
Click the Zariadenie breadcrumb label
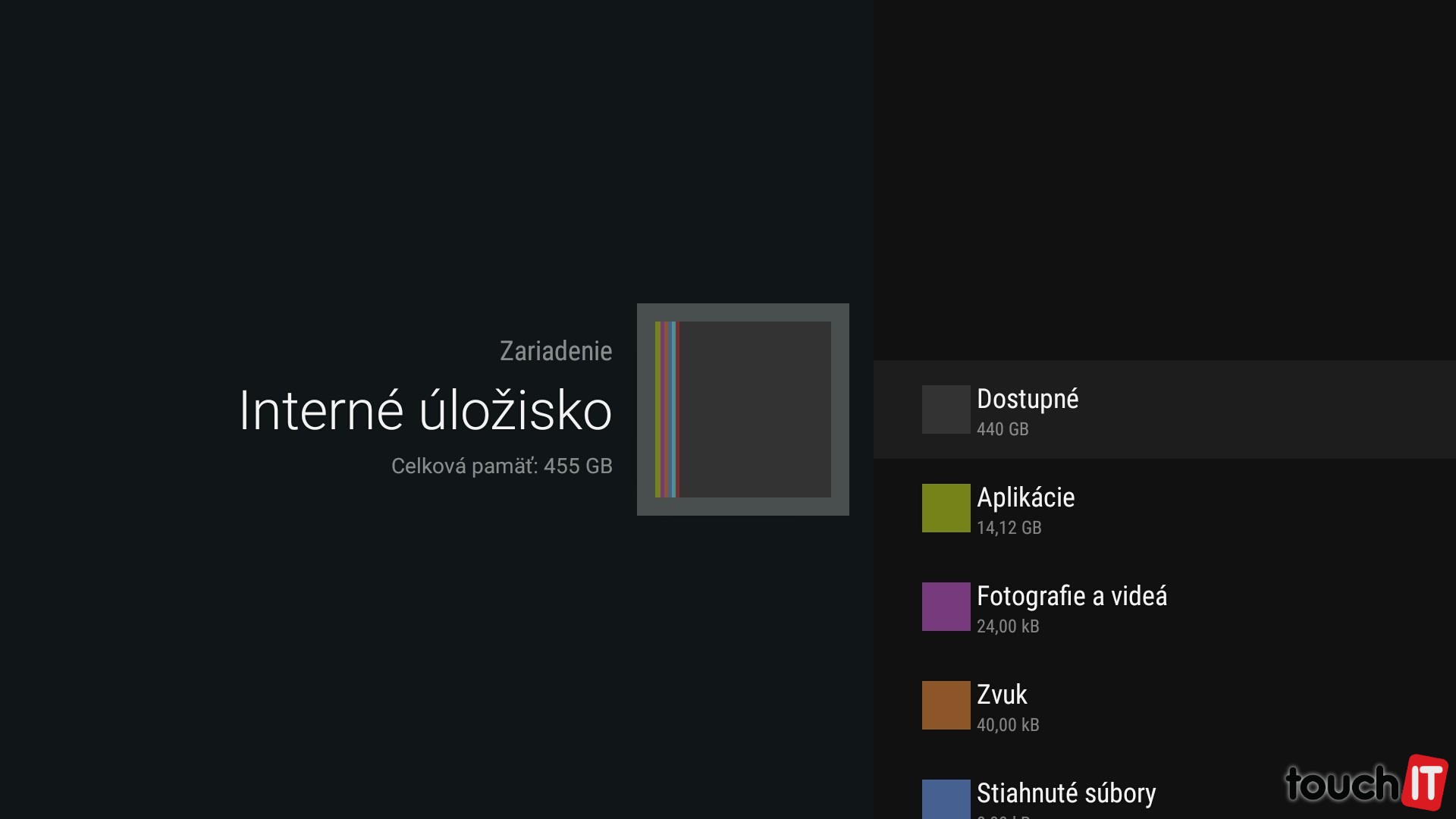tap(555, 351)
